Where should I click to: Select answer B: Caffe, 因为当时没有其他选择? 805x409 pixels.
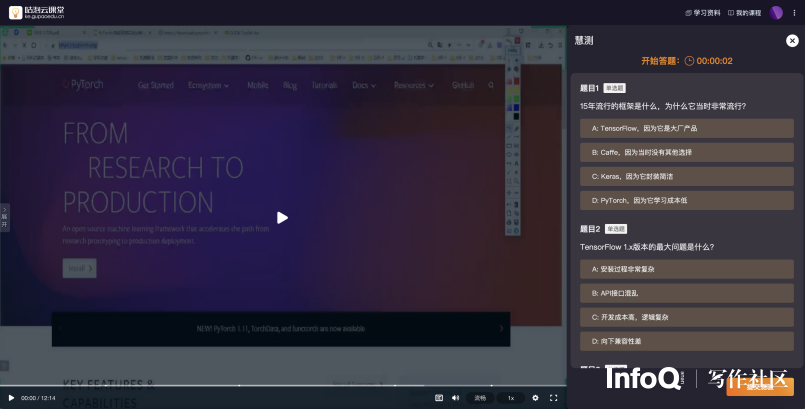pyautogui.click(x=686, y=152)
